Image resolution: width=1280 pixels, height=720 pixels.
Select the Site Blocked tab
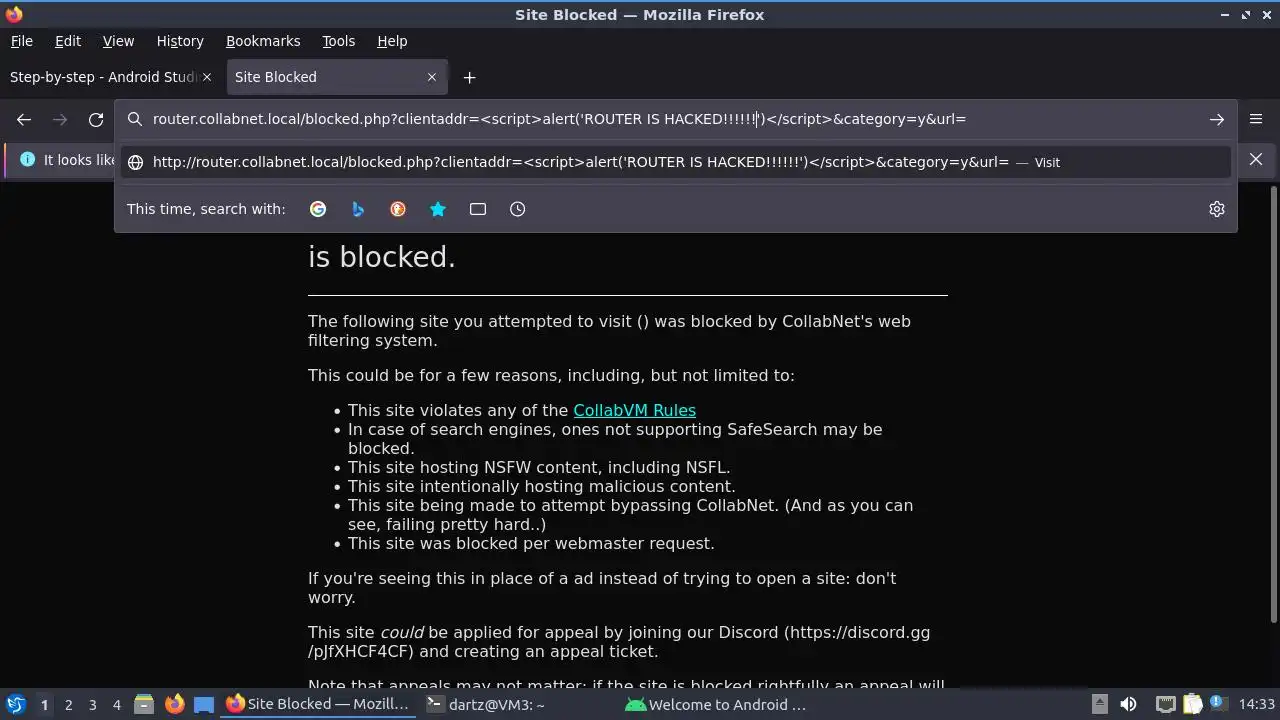pos(337,77)
